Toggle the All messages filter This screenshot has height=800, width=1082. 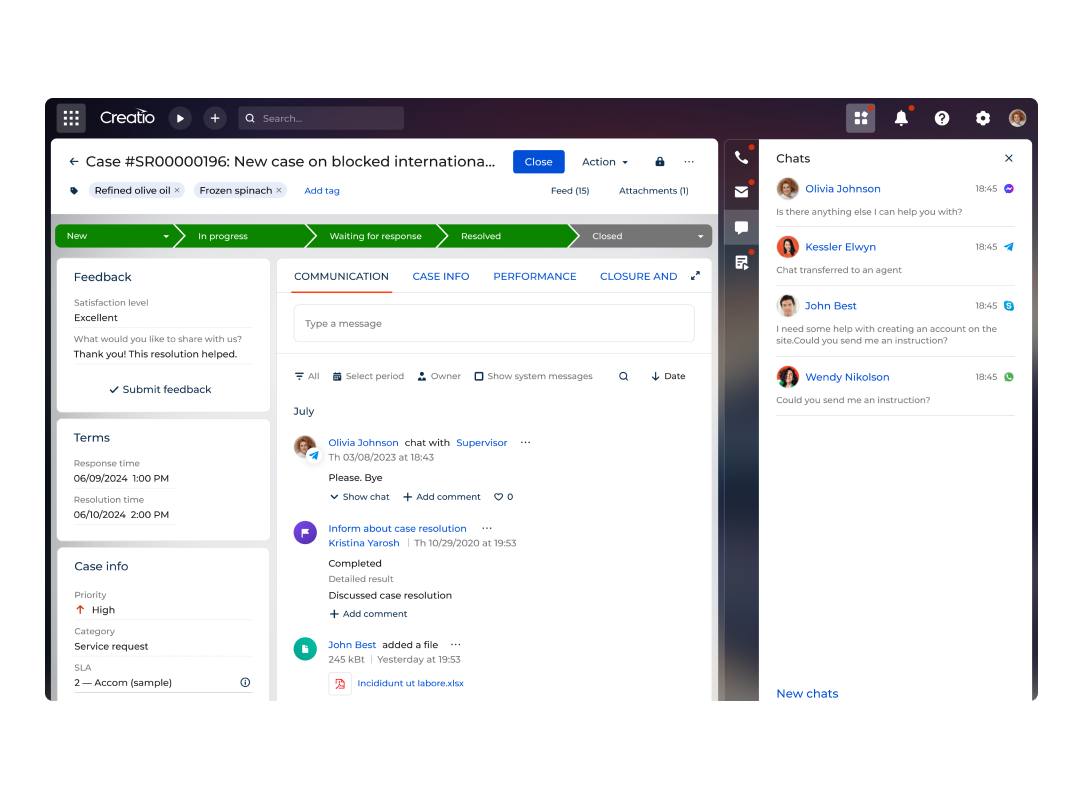pyautogui.click(x=306, y=375)
